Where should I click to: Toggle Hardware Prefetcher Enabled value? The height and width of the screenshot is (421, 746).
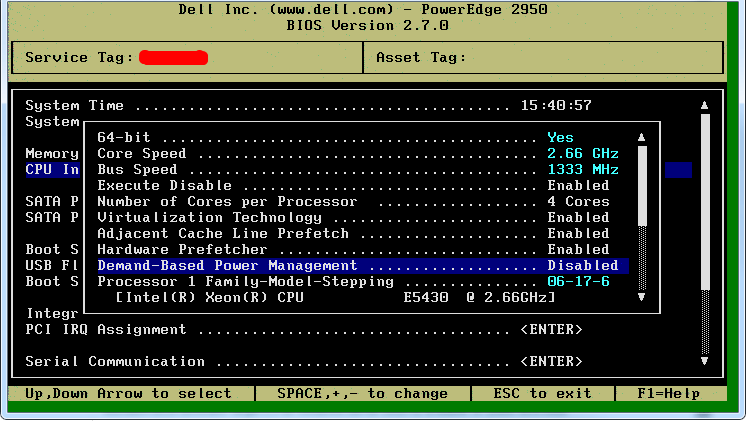(578, 249)
